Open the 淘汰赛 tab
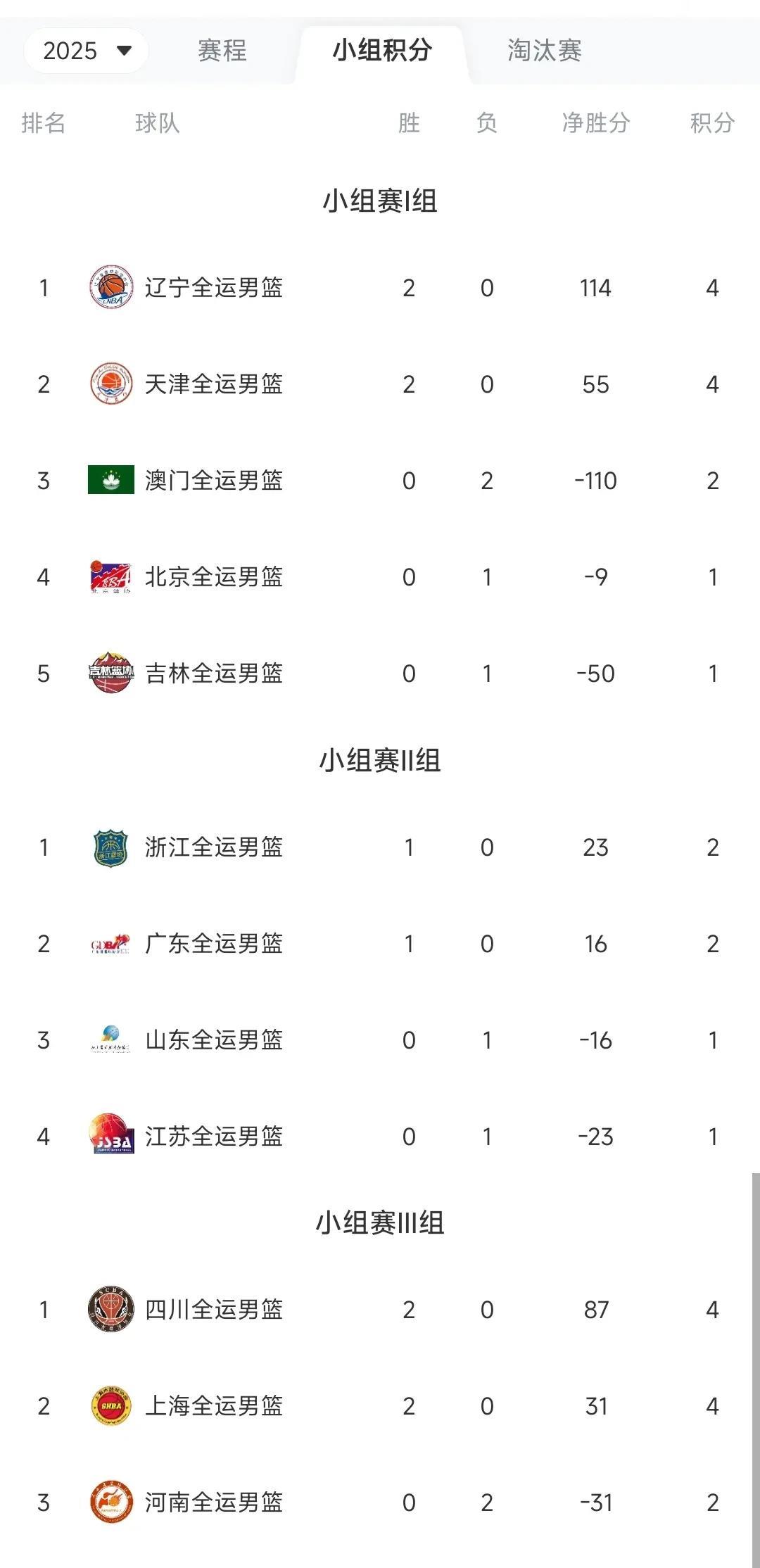 click(544, 51)
